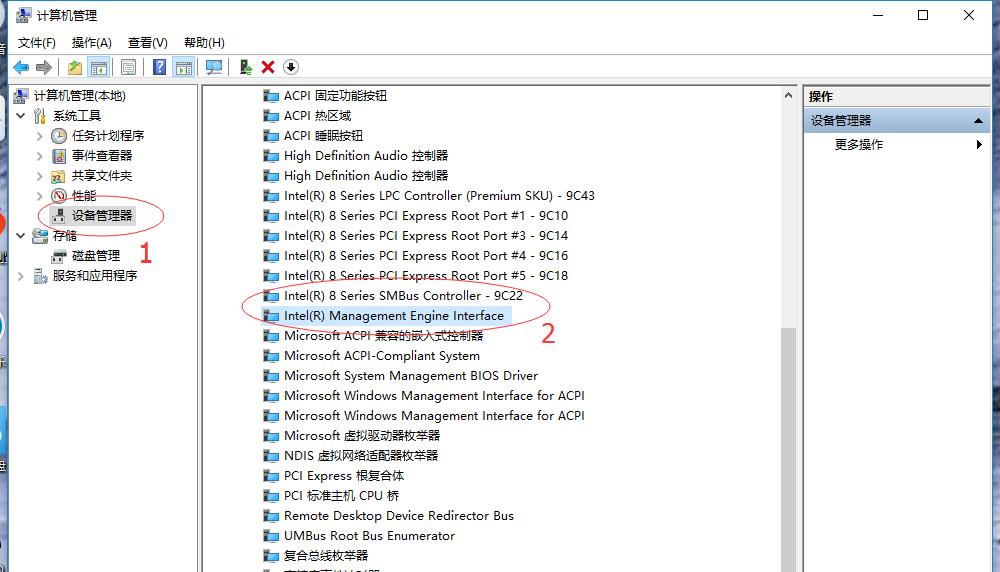
Task: Select PCI Express Root Port #5 - 9C18
Action: (426, 275)
